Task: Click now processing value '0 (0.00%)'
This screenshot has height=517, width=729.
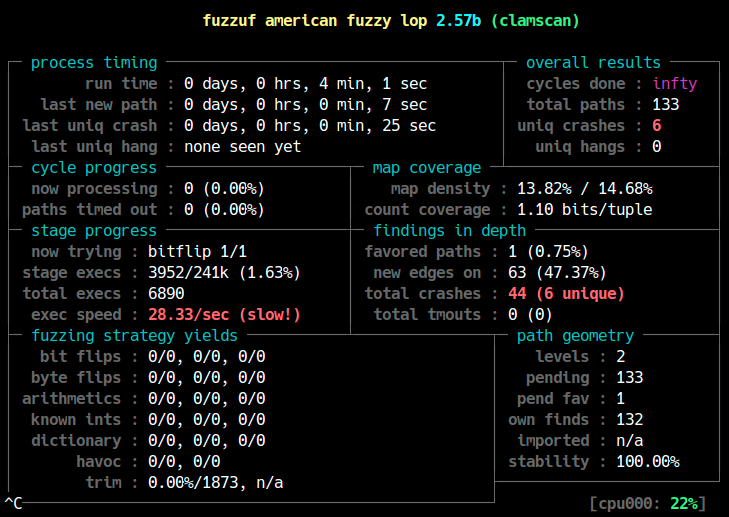Action: point(224,189)
